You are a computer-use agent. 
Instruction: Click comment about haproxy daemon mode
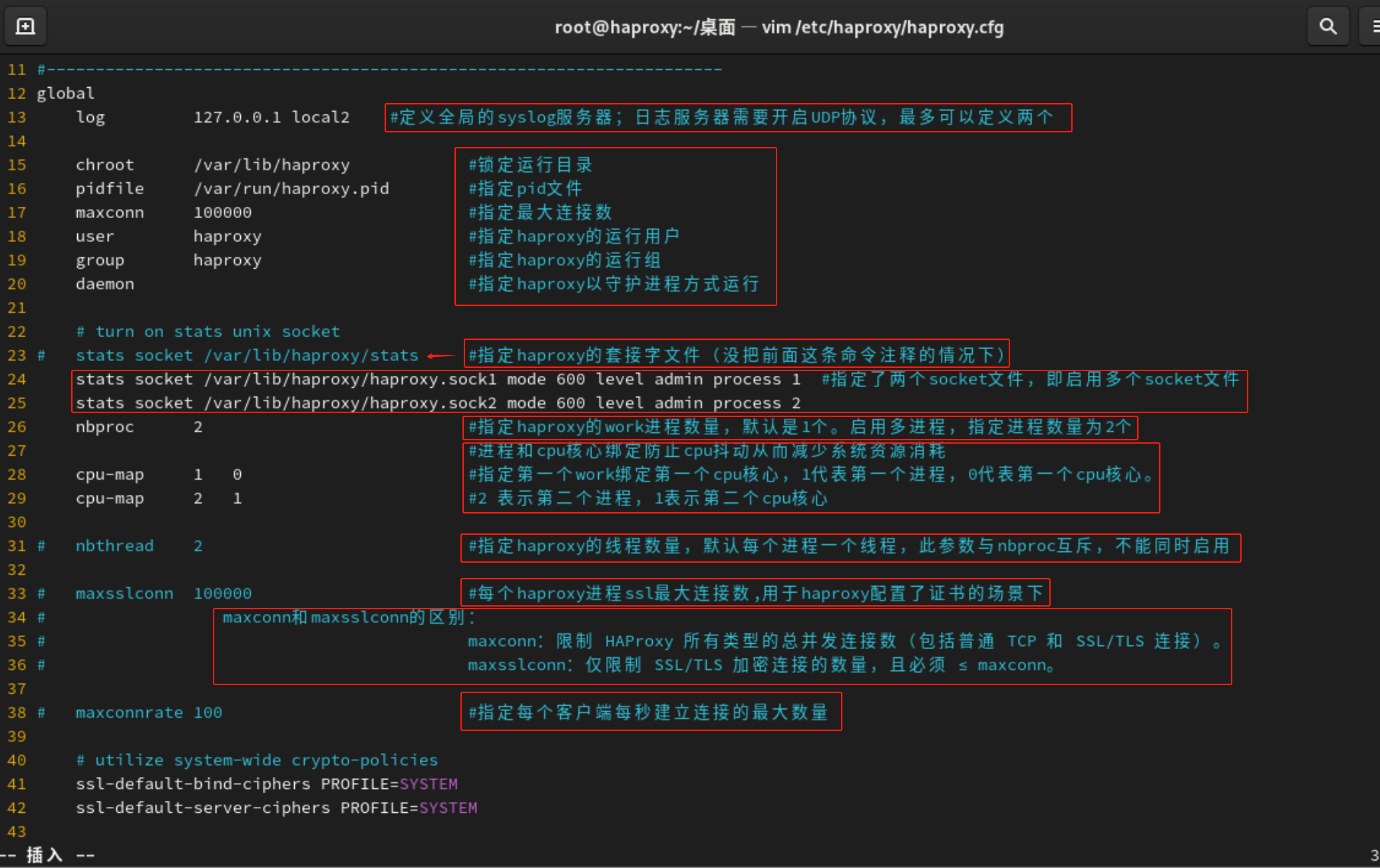(613, 284)
